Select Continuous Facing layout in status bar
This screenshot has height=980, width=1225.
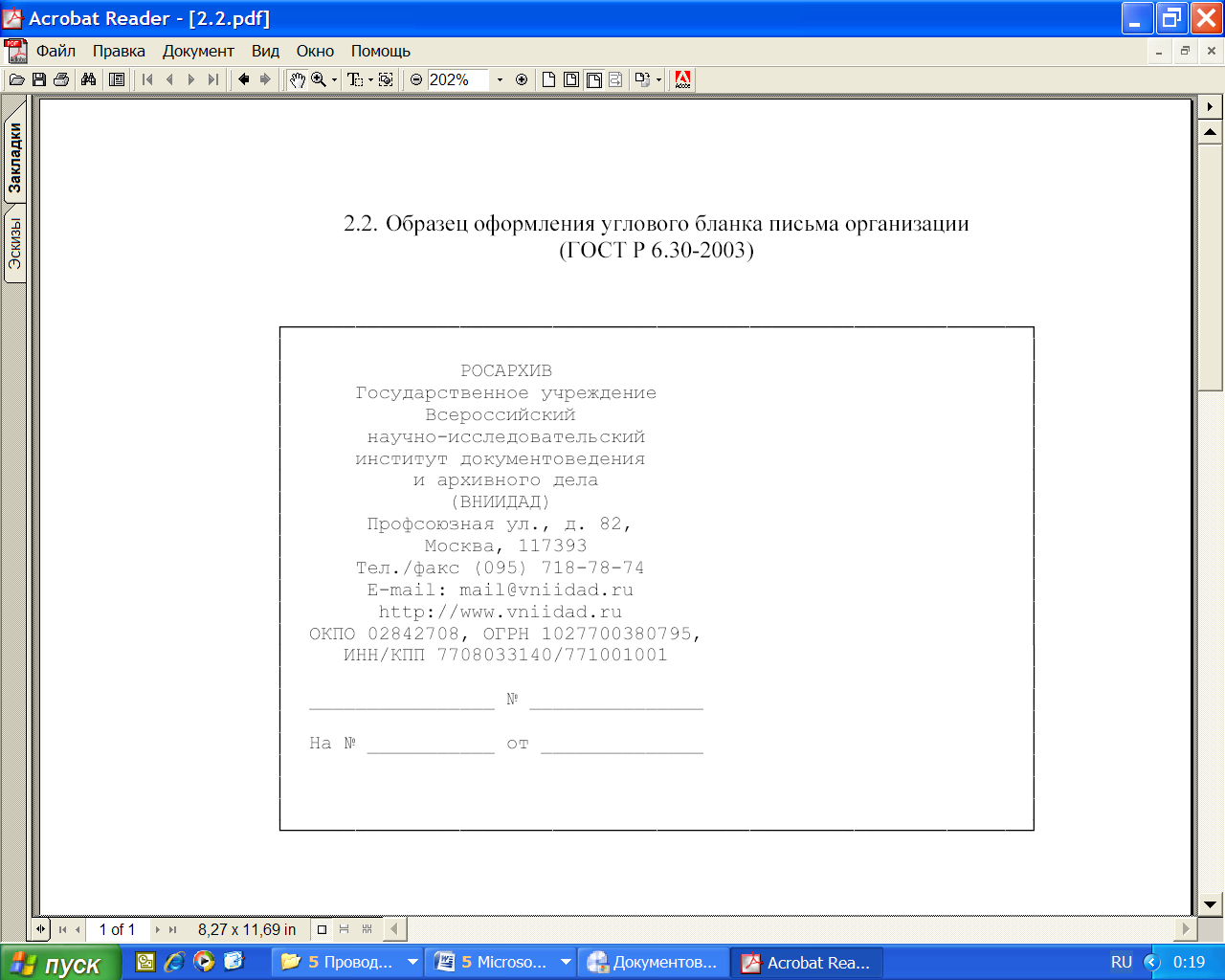coord(367,929)
